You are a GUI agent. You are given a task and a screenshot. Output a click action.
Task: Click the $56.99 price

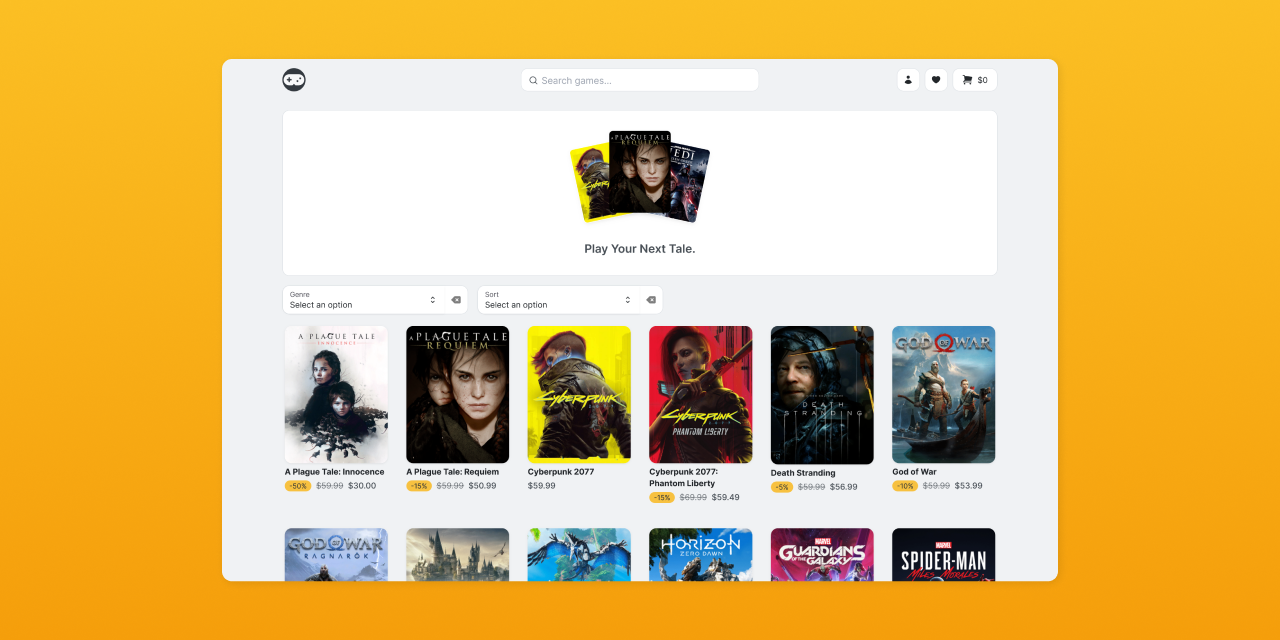844,487
